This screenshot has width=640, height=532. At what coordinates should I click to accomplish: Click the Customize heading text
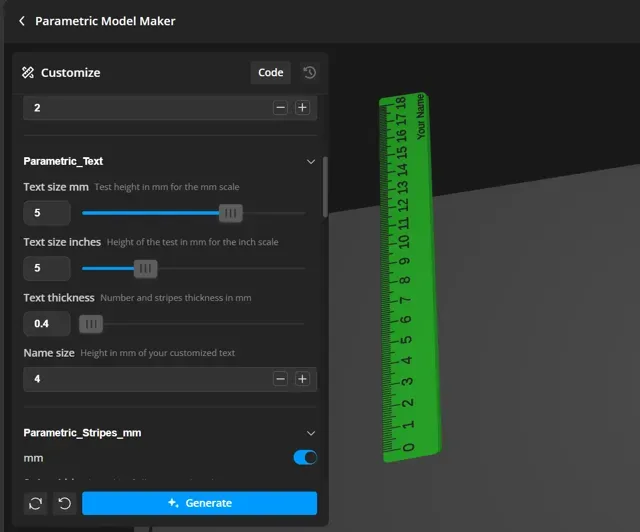(71, 73)
